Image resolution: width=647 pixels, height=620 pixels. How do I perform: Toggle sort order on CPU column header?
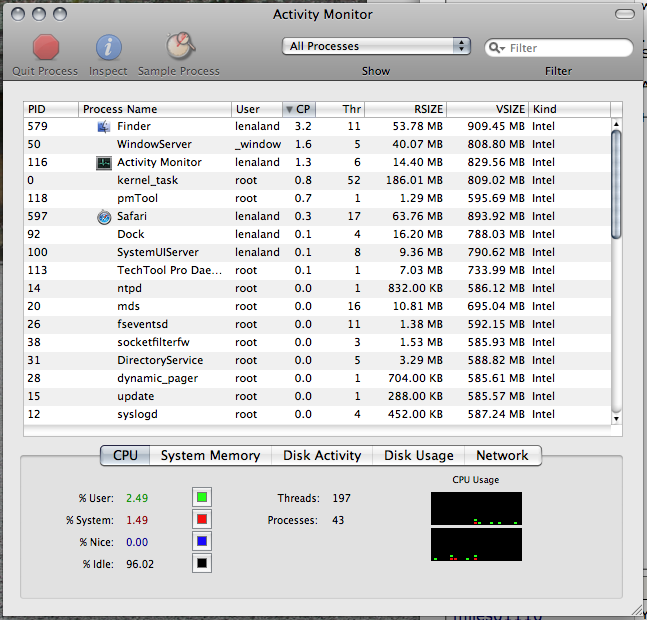click(299, 109)
